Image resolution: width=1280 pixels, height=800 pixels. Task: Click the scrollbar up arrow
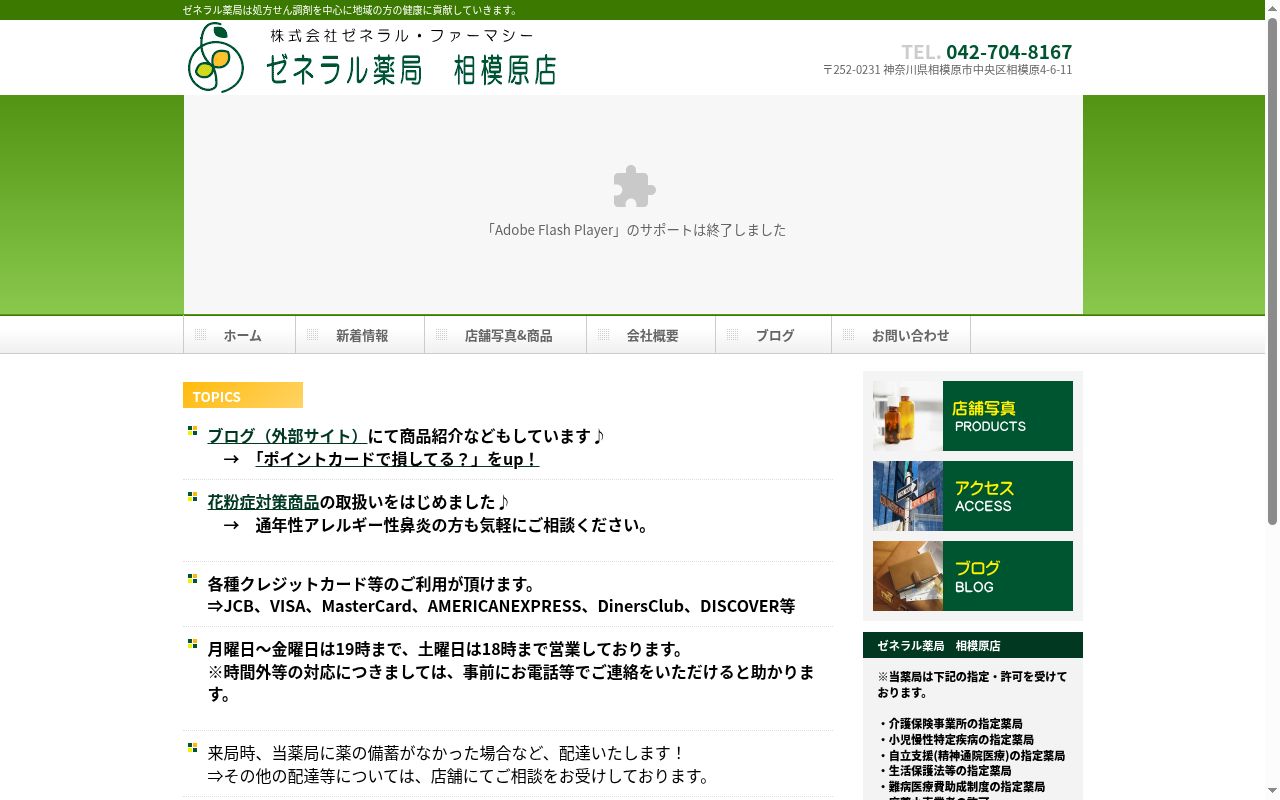coord(1272,8)
